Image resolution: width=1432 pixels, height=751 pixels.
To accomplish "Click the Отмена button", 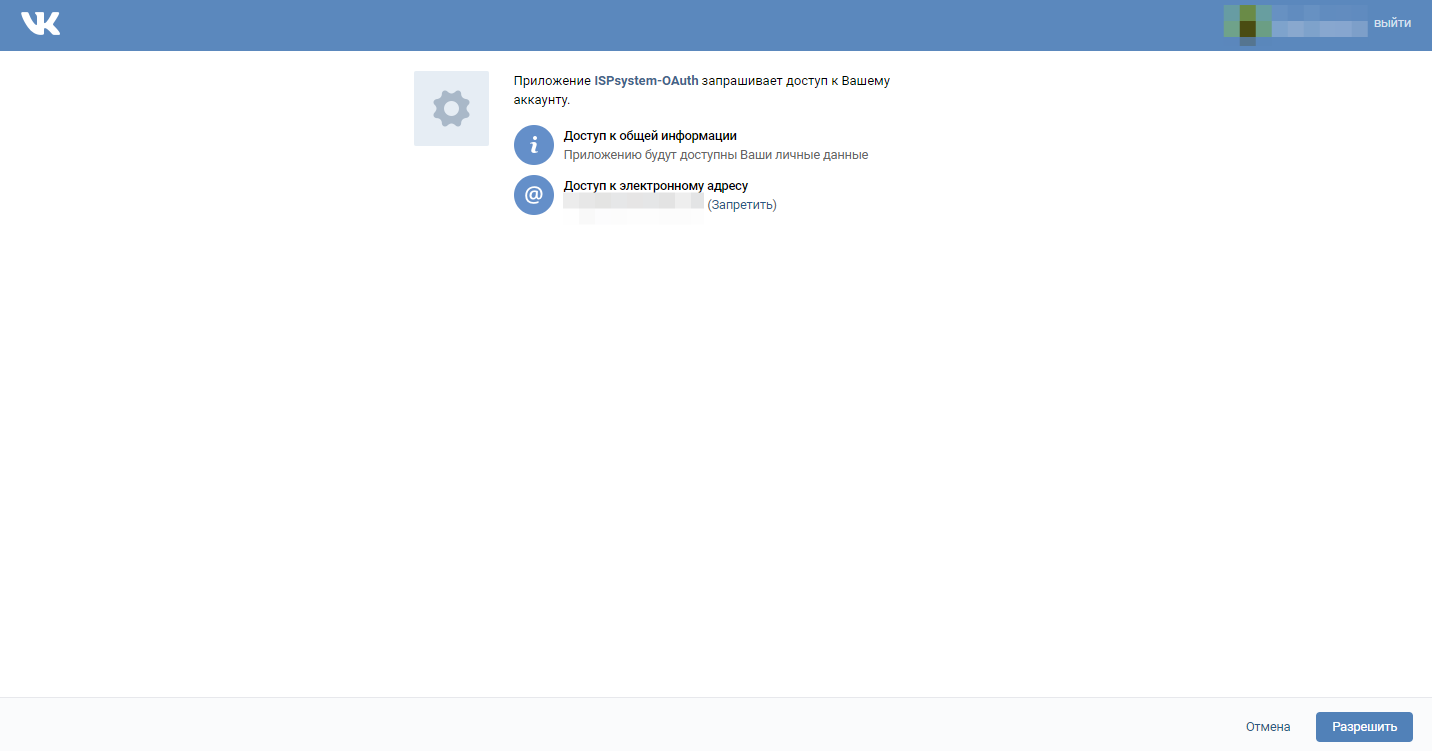I will point(1268,727).
